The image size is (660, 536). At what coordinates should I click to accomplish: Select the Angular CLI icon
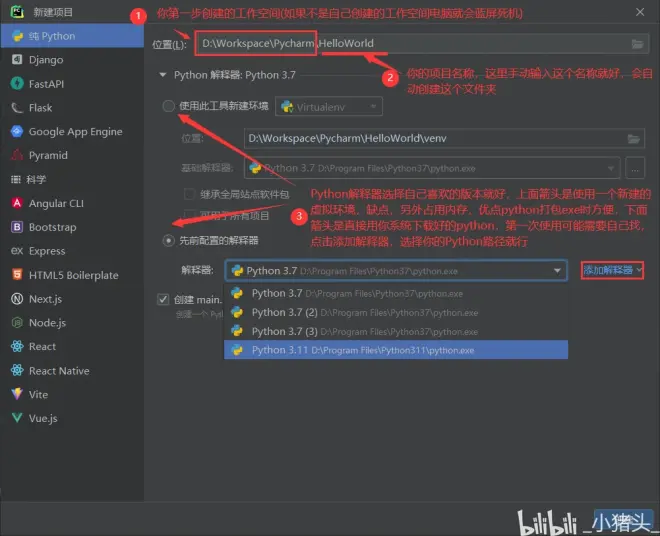pos(18,203)
